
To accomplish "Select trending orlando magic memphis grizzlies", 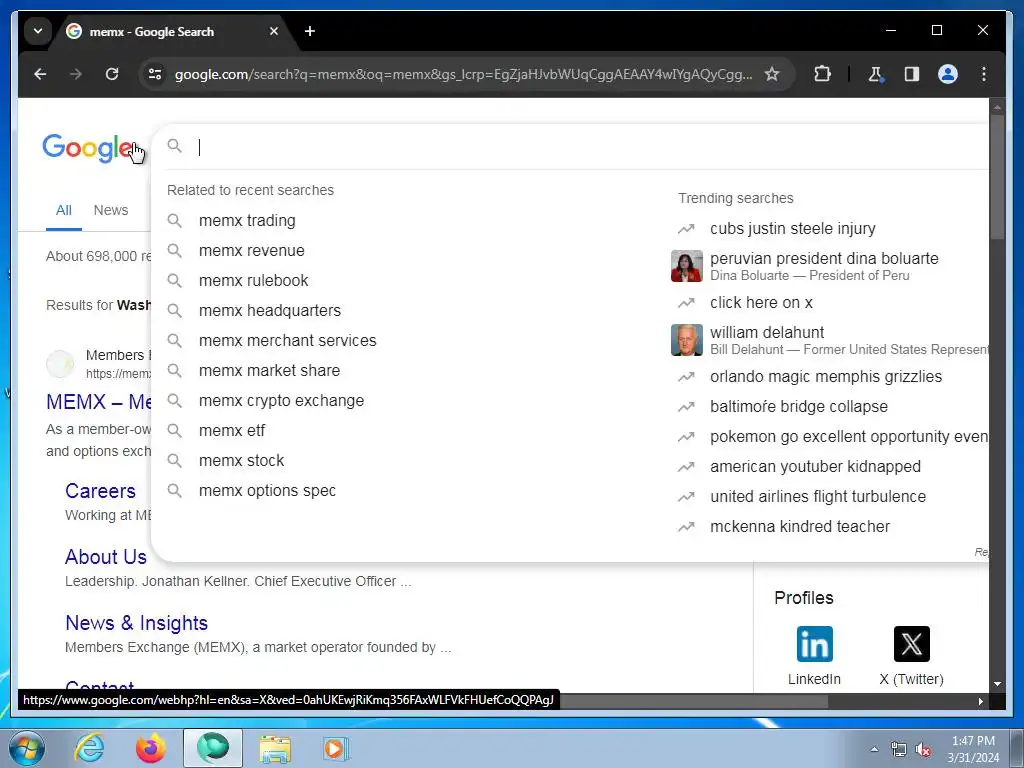I will (825, 377).
